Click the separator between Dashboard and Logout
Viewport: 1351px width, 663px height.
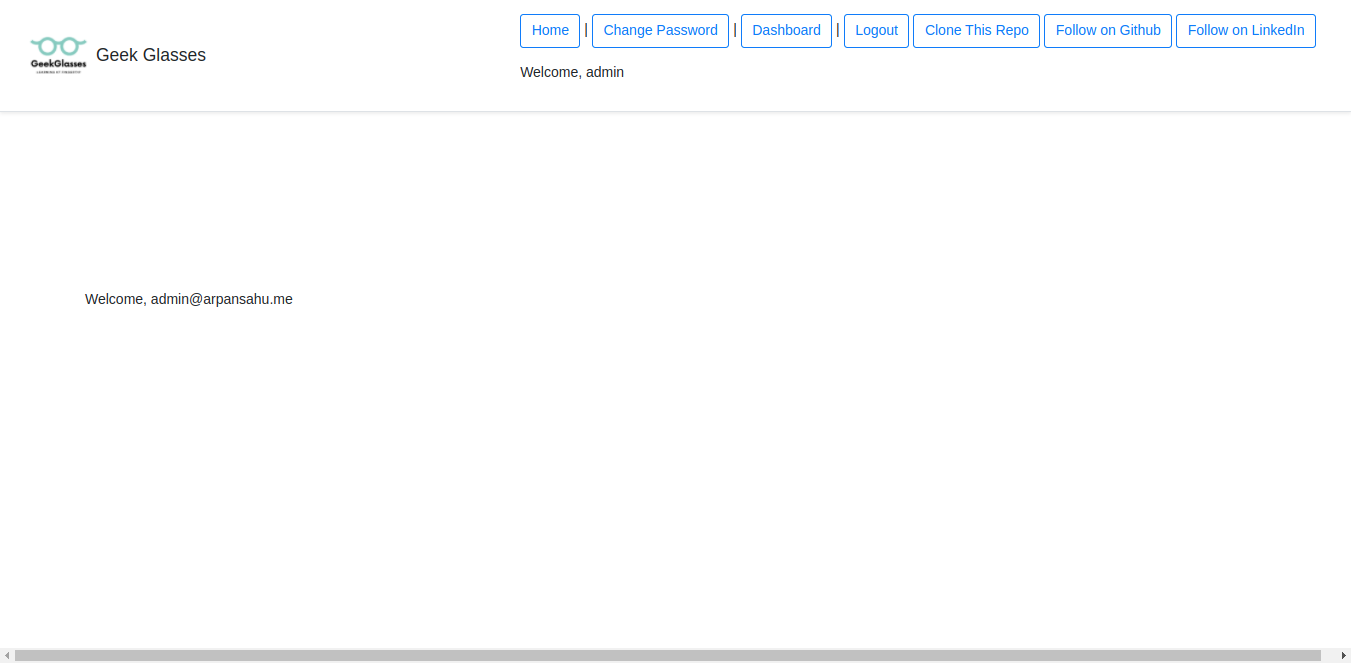point(838,30)
